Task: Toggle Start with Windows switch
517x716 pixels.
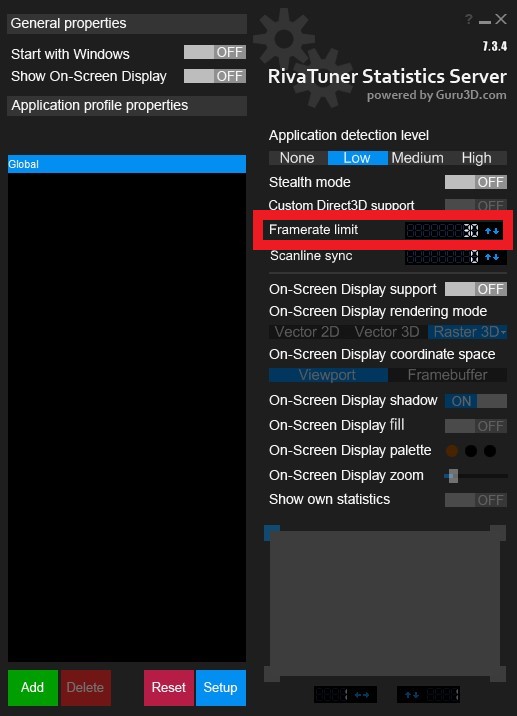Action: 215,52
